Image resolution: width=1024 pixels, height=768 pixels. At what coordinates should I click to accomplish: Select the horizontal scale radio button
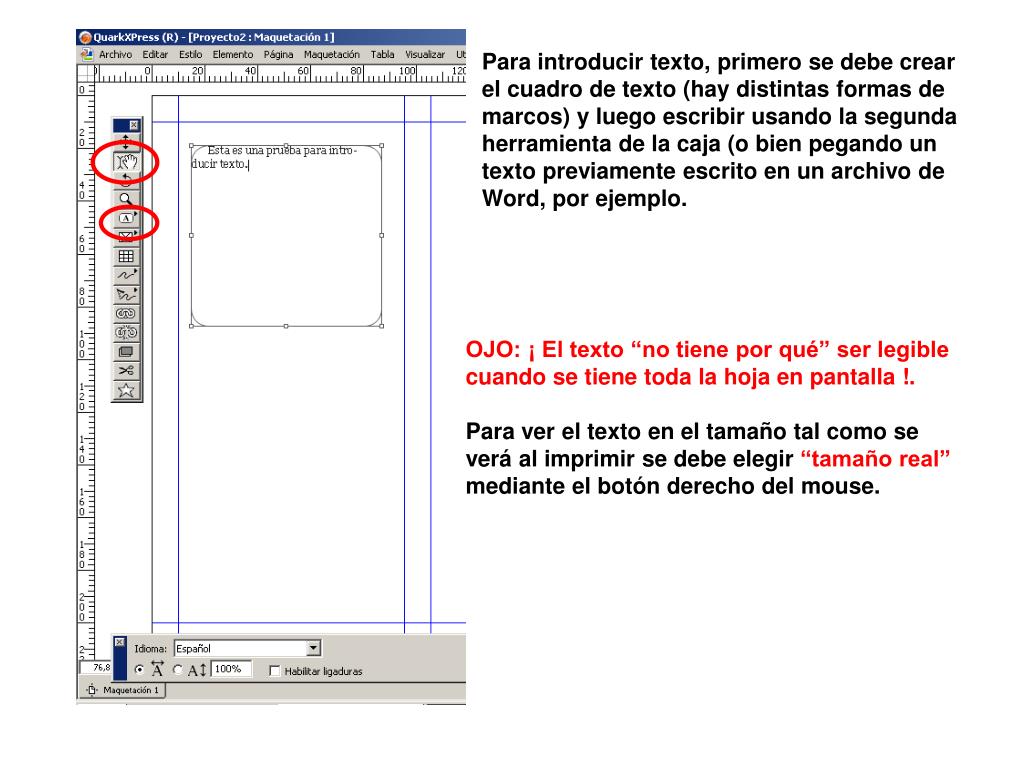[139, 670]
